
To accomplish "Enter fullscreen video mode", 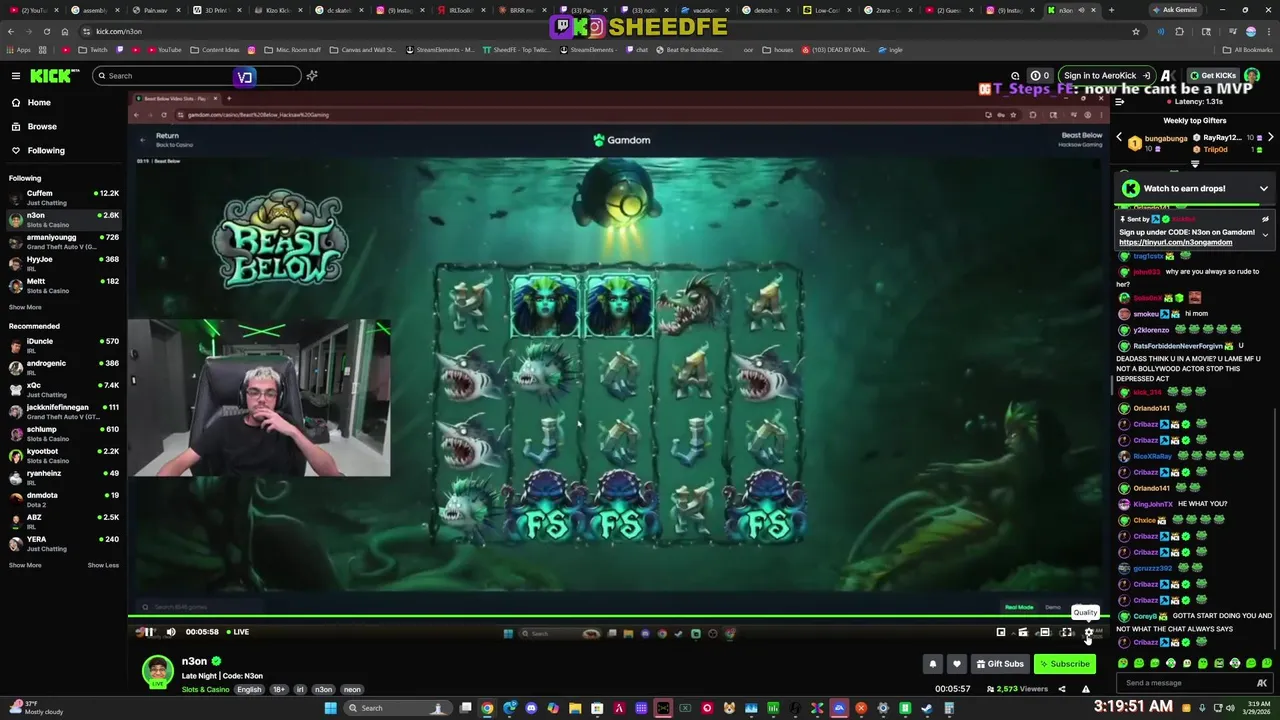I will coord(1067,632).
